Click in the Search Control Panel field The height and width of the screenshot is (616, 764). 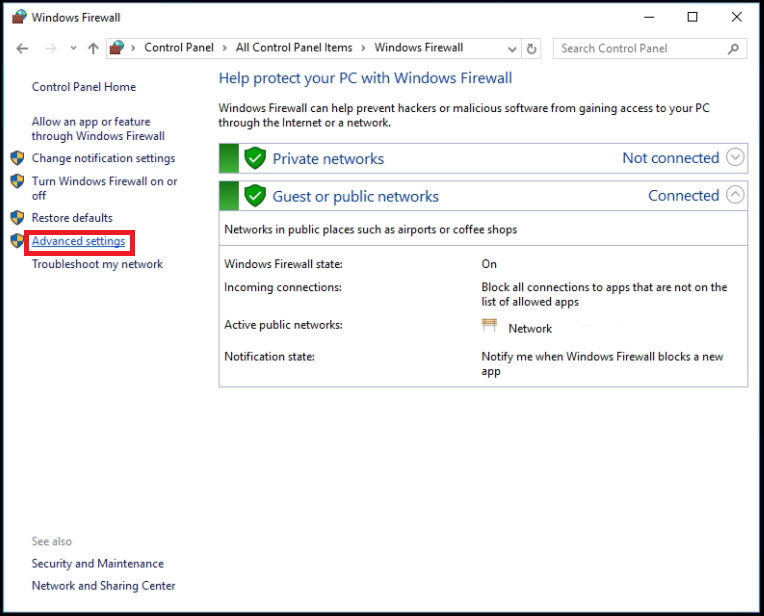coord(640,48)
